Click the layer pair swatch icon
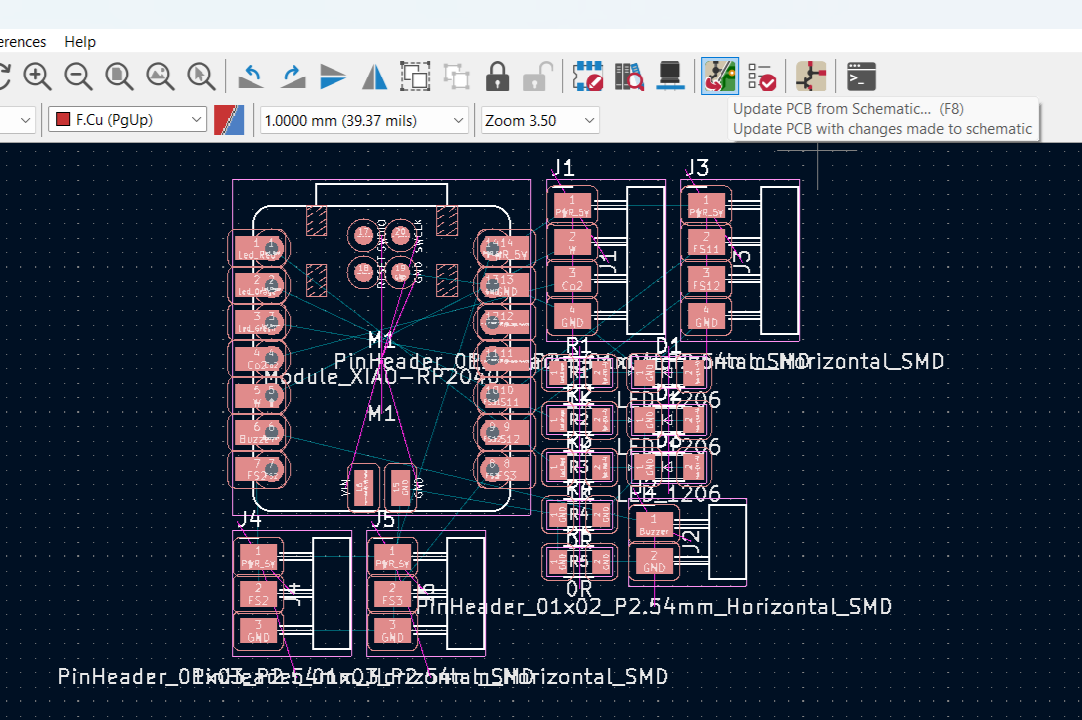The width and height of the screenshot is (1082, 720). [x=229, y=120]
